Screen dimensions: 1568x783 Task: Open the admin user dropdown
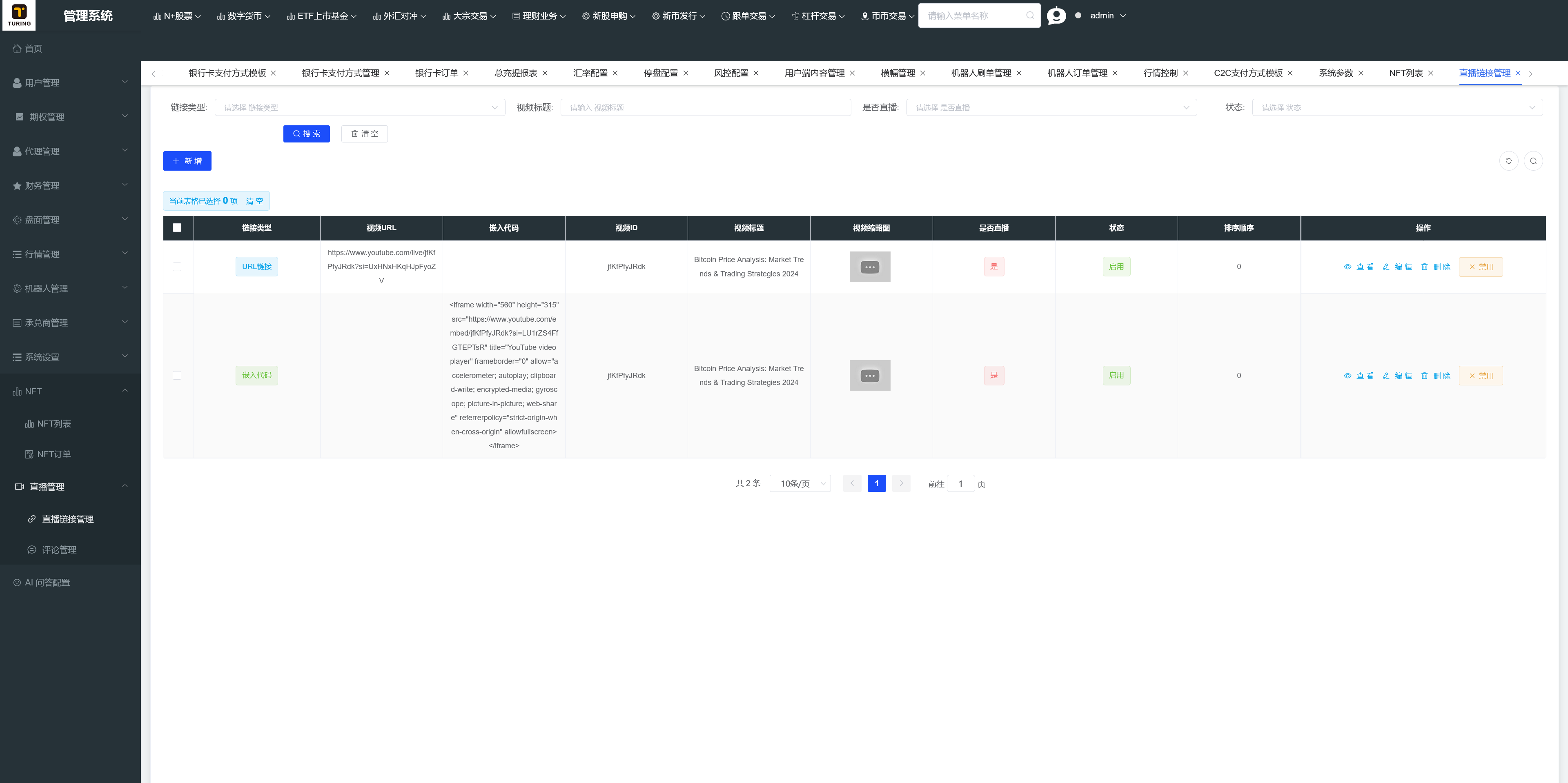click(1107, 15)
